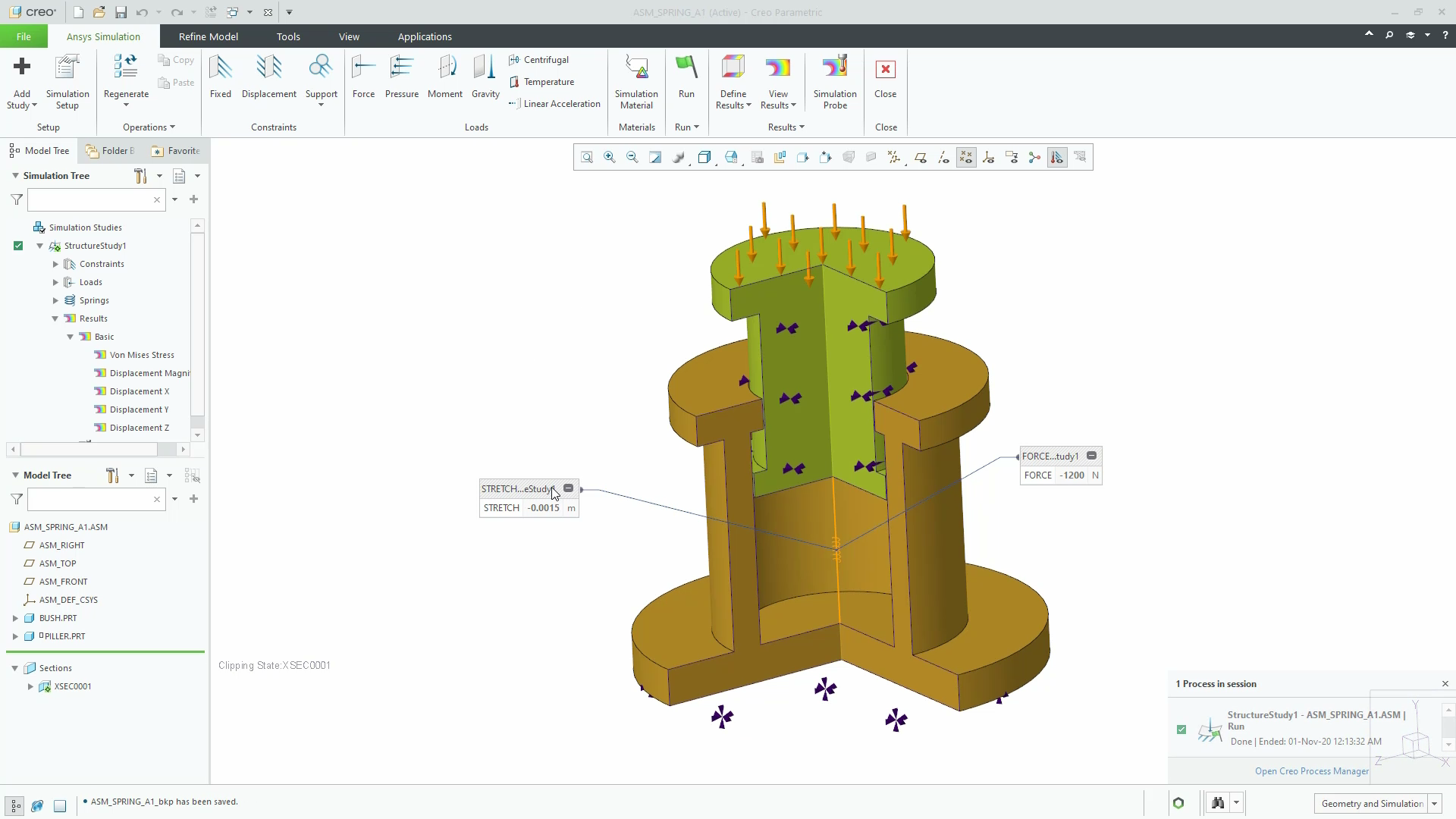Open the Simulation Probe tool
The width and height of the screenshot is (1456, 819).
click(835, 82)
